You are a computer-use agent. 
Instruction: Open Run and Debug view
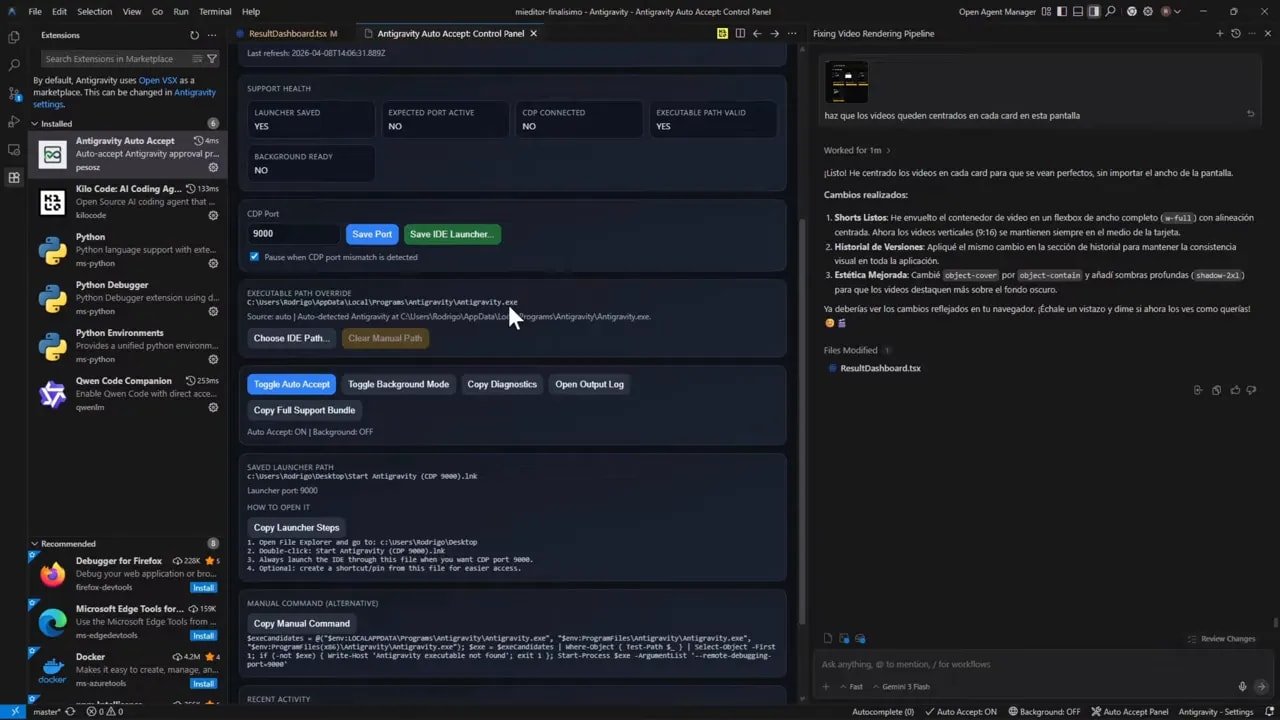coord(14,121)
